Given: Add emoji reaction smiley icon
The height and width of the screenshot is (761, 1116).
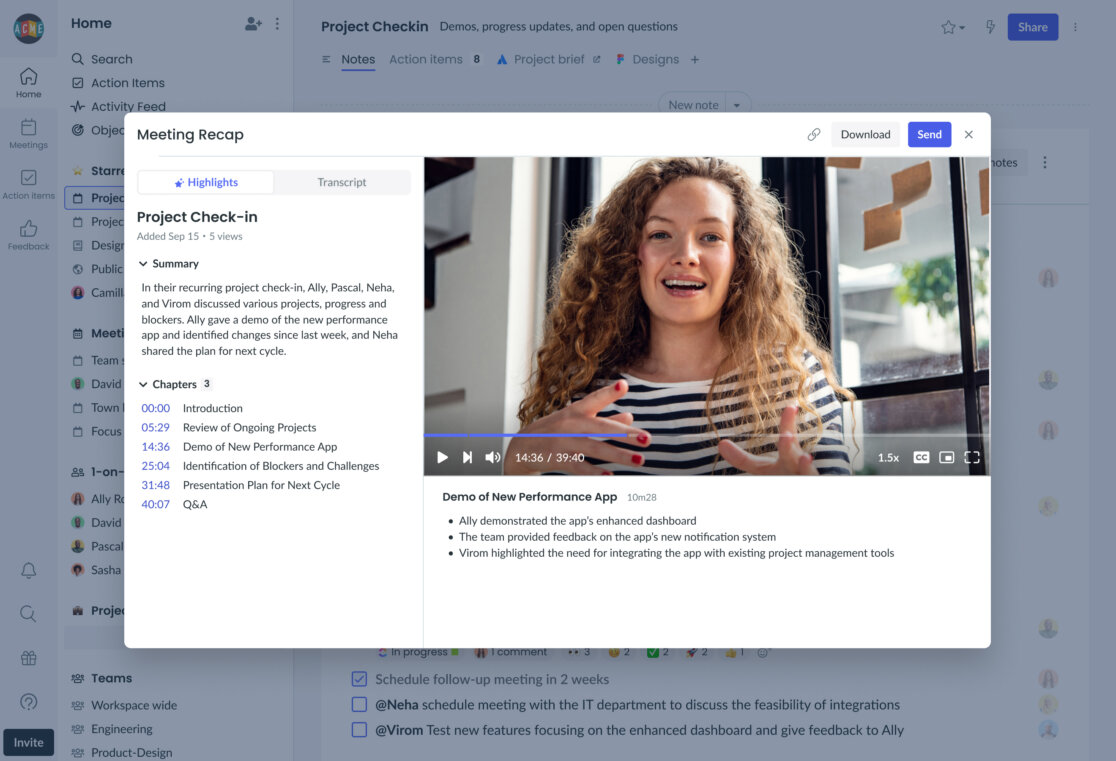Looking at the screenshot, I should 762,652.
